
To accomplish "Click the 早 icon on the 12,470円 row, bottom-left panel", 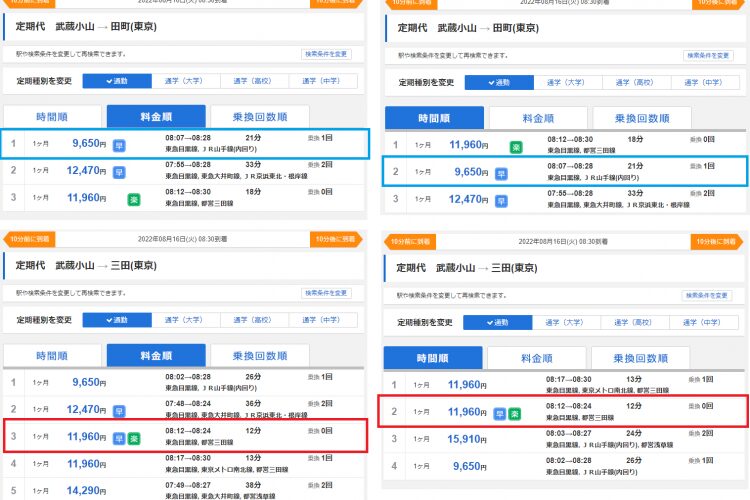I will (x=118, y=410).
